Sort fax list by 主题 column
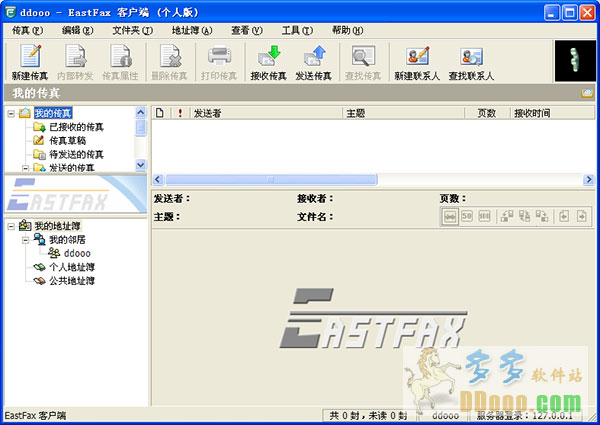This screenshot has width=600, height=425. 403,113
